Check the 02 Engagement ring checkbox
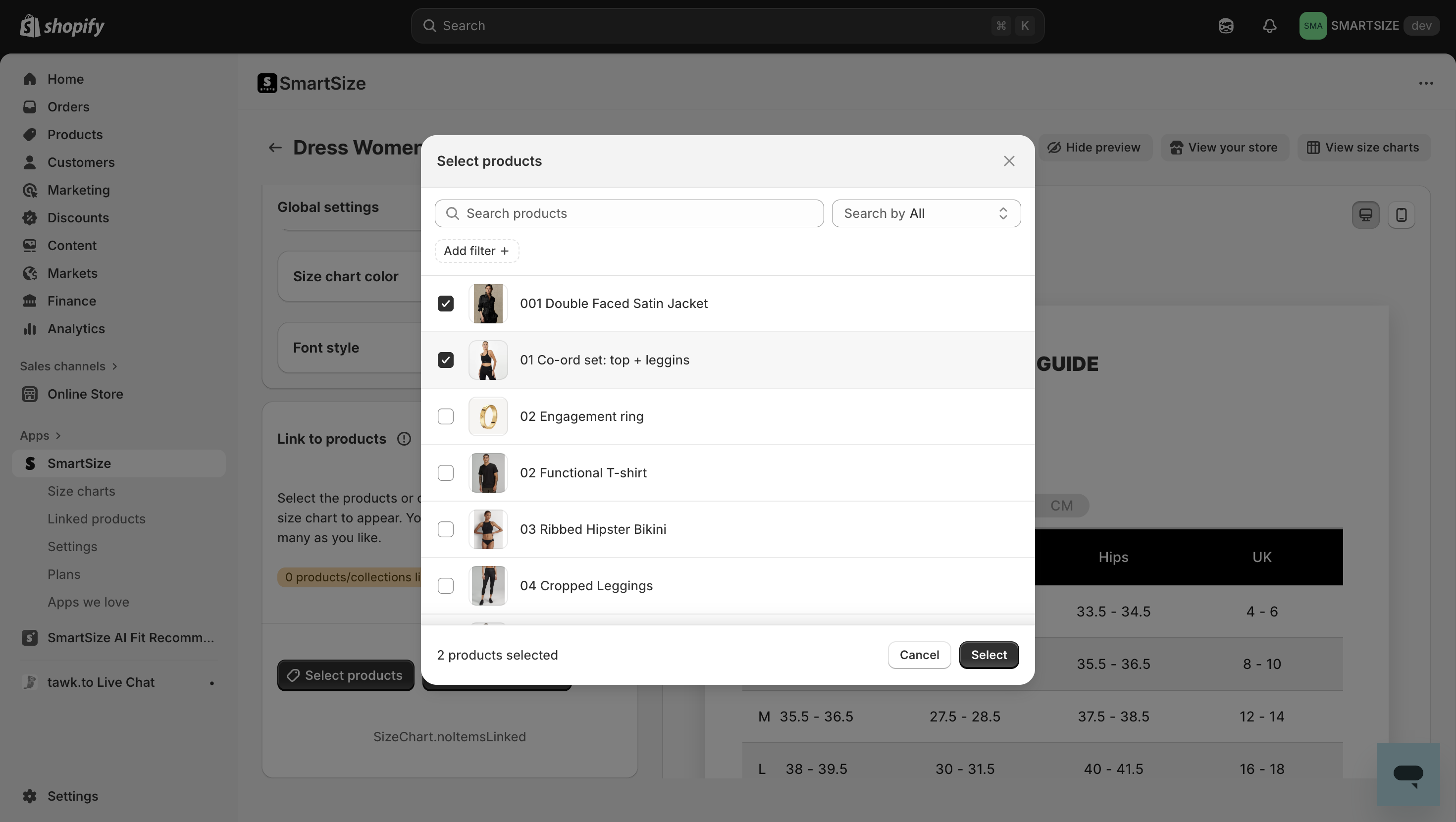The image size is (1456, 822). coord(445,416)
